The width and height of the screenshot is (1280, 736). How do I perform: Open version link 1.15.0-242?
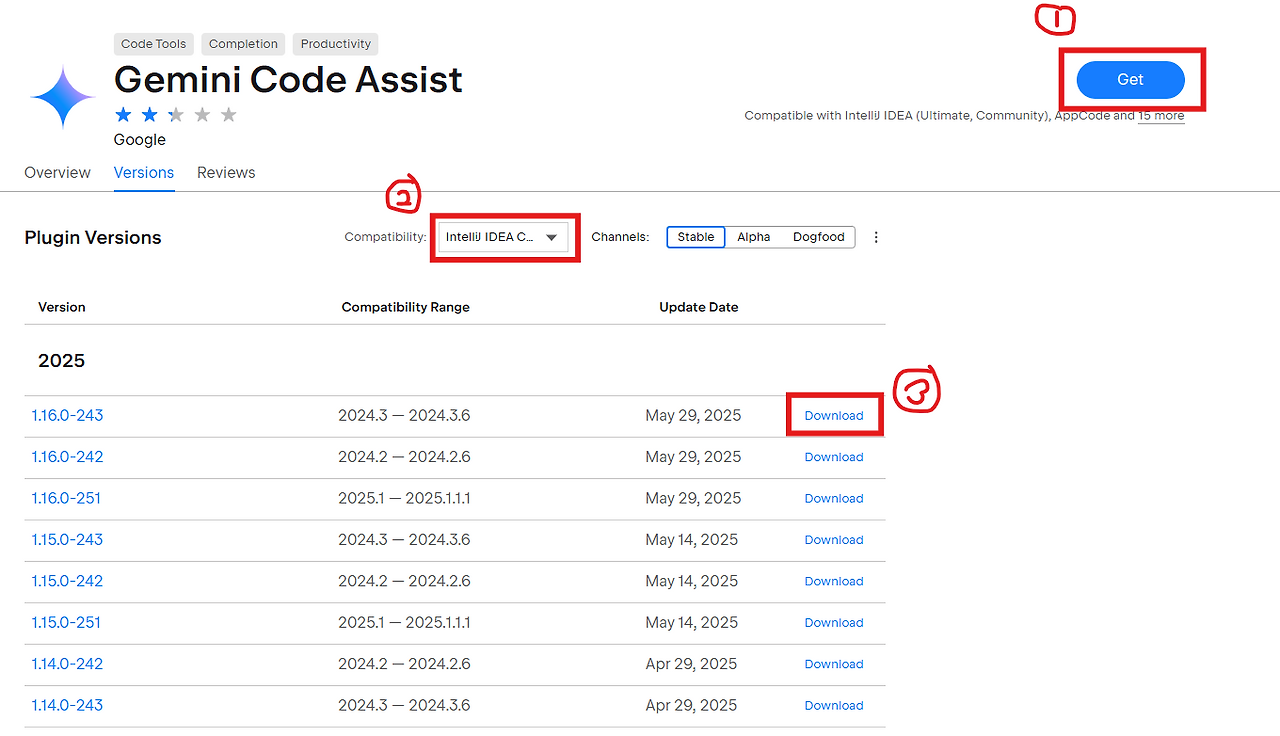tap(67, 581)
